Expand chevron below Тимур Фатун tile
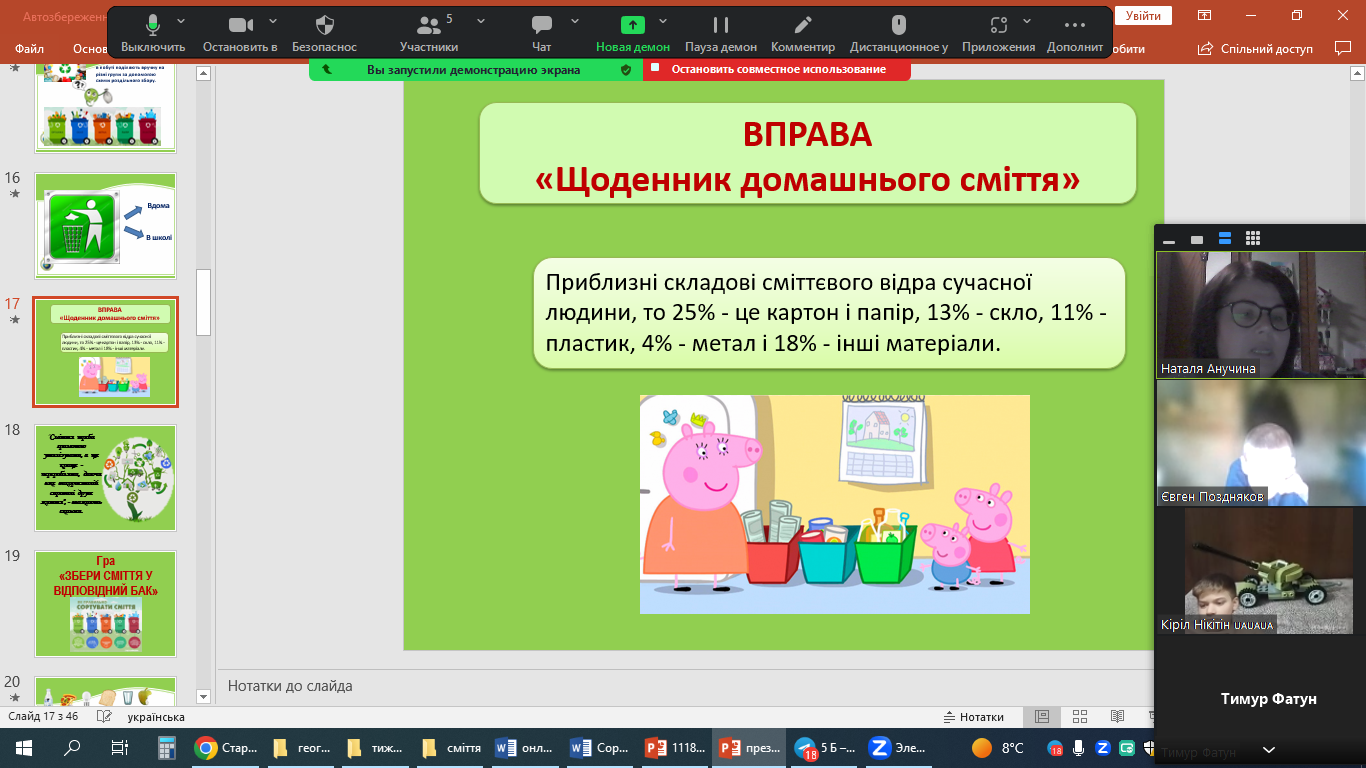This screenshot has height=768, width=1366. pos(1269,750)
